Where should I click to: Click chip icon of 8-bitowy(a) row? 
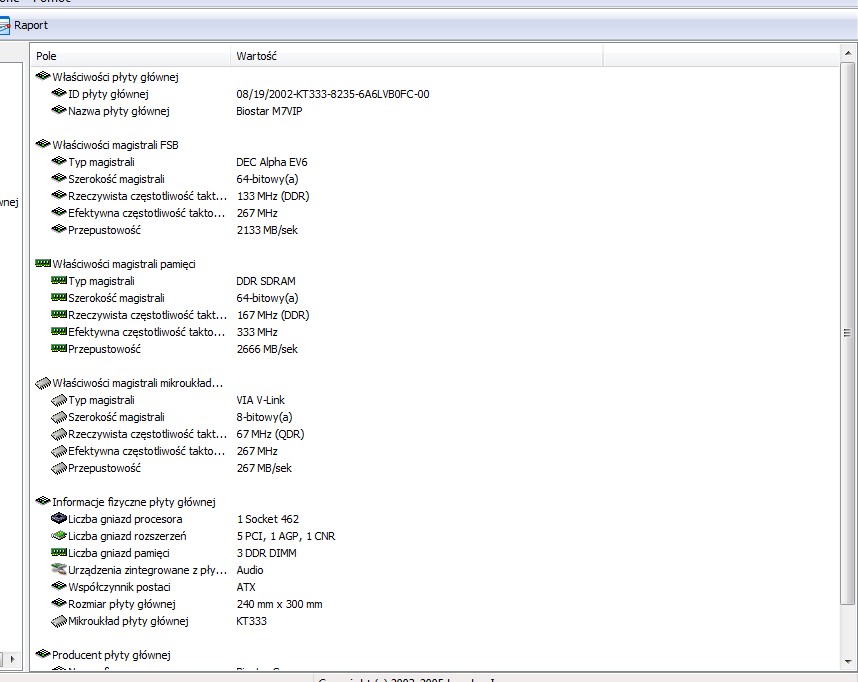(x=59, y=417)
